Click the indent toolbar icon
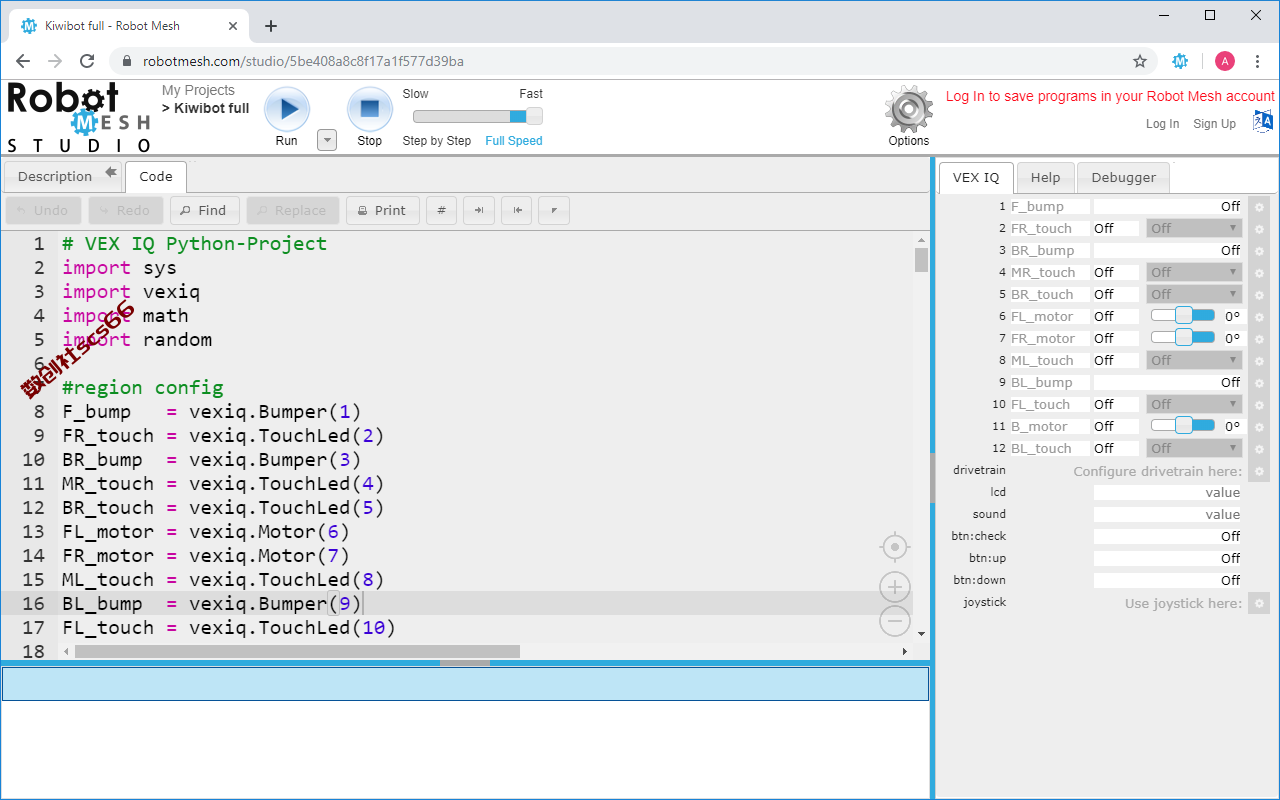This screenshot has height=800, width=1280. (x=479, y=210)
